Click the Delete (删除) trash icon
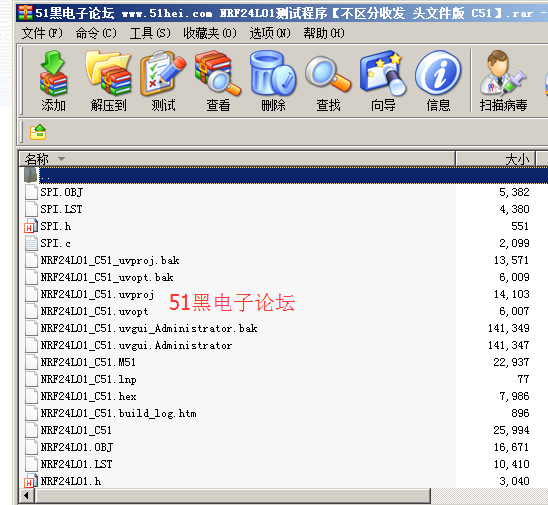The height and width of the screenshot is (505, 548). [273, 73]
